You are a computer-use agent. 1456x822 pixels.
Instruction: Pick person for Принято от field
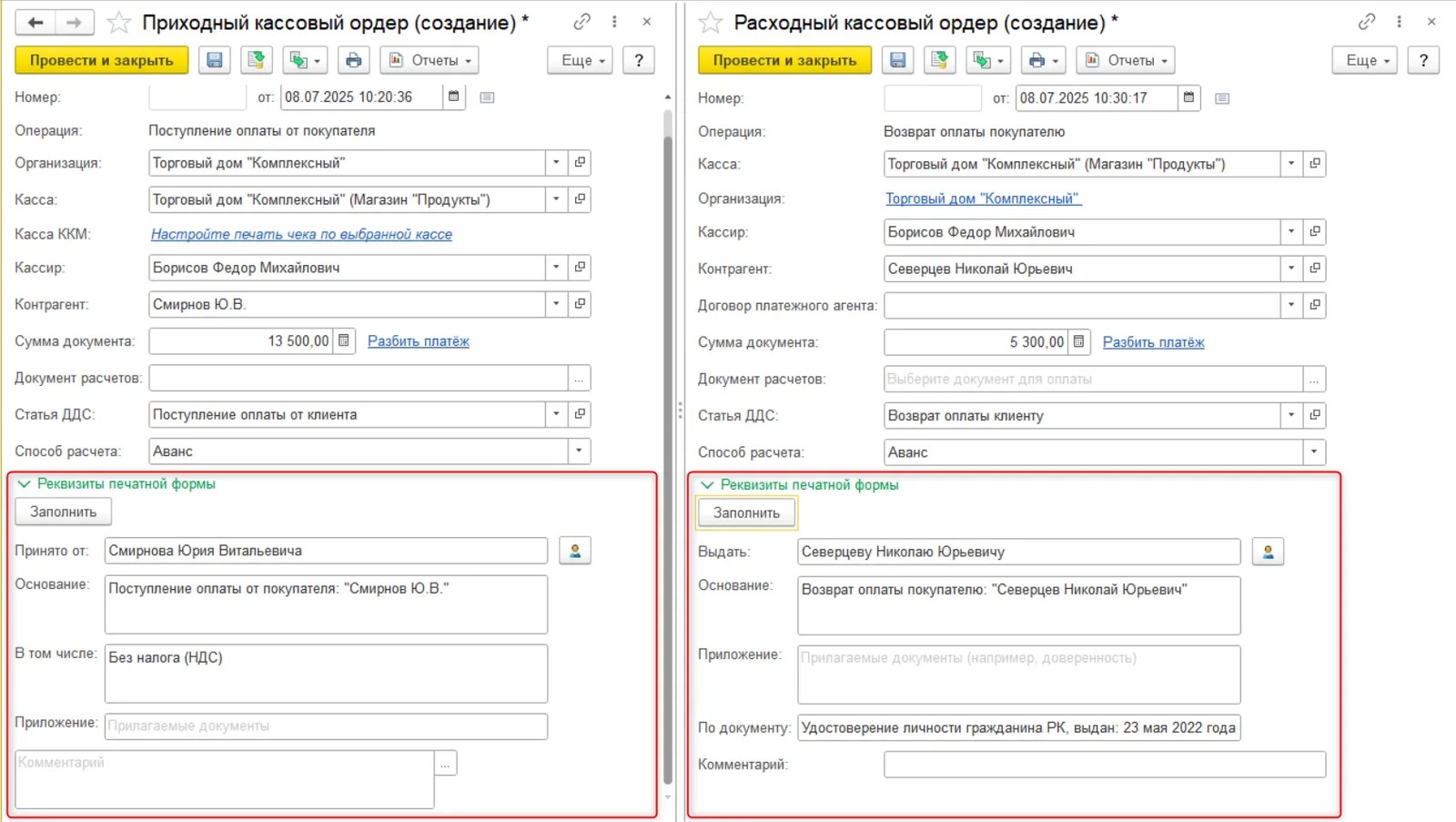575,551
